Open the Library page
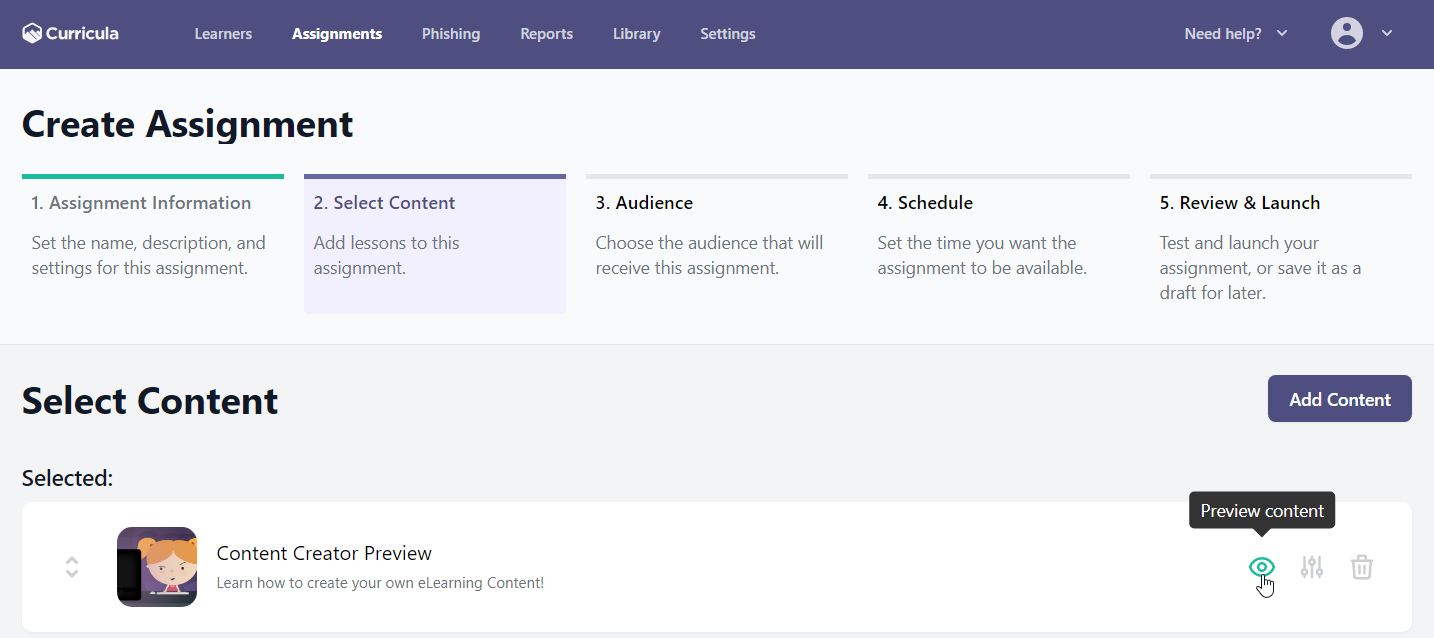The height and width of the screenshot is (638, 1434). coord(636,34)
